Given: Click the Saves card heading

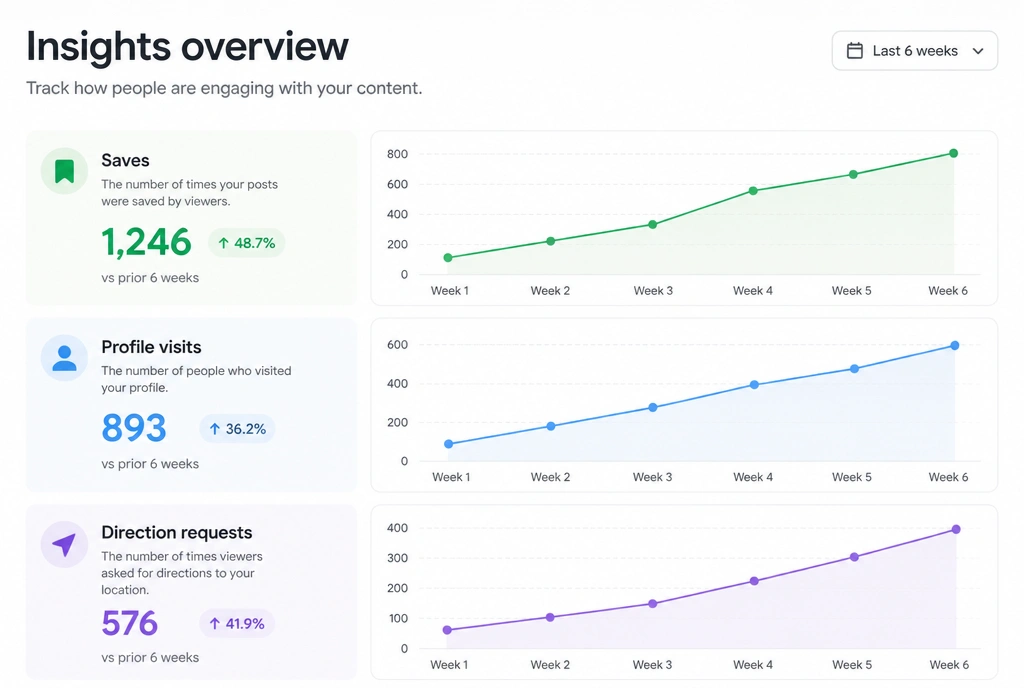Looking at the screenshot, I should pos(125,160).
